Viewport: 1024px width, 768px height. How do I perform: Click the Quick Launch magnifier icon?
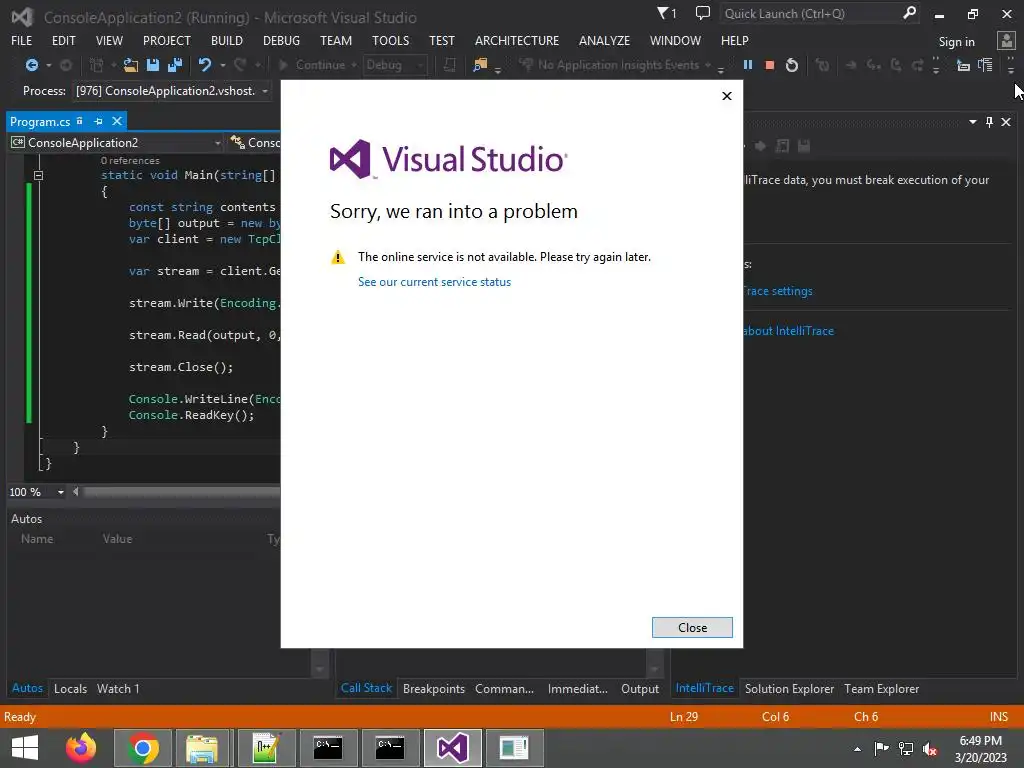pyautogui.click(x=909, y=13)
